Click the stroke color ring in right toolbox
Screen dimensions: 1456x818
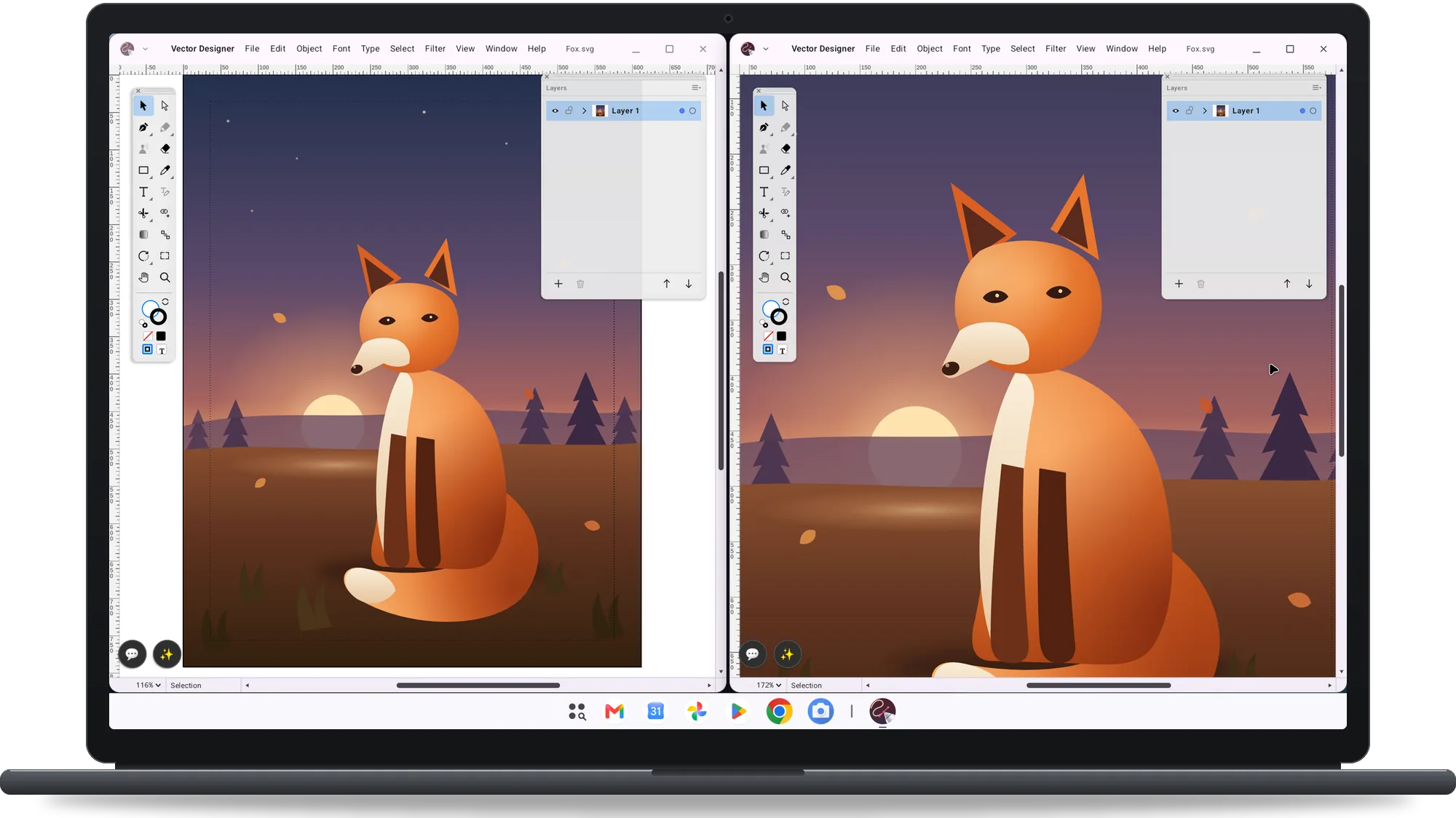(779, 317)
